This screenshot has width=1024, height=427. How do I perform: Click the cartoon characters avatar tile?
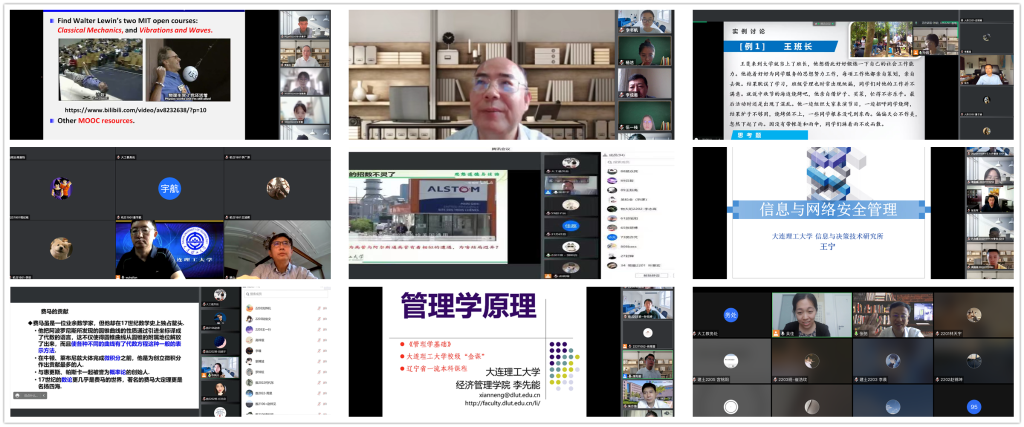61,188
